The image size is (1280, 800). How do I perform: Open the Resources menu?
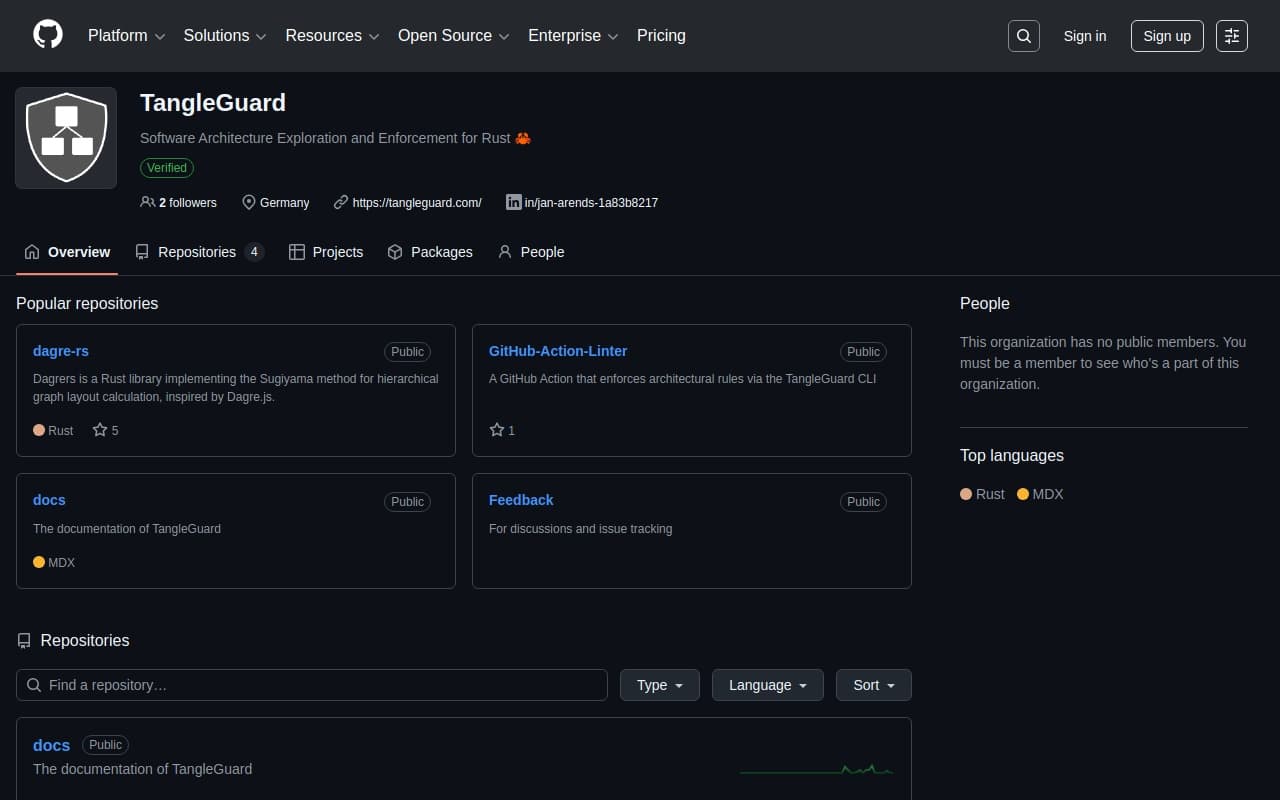(x=331, y=35)
